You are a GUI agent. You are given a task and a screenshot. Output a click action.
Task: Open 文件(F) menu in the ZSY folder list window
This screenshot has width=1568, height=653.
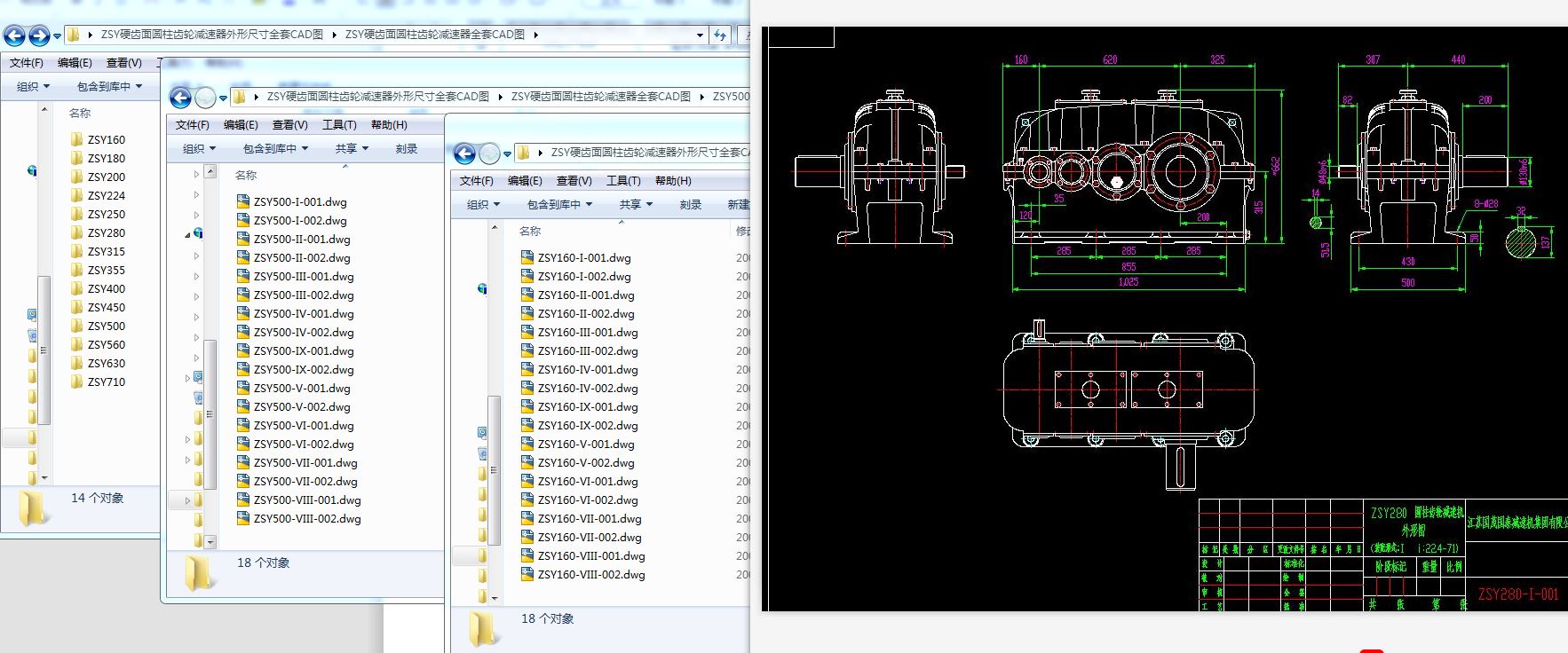pos(27,62)
